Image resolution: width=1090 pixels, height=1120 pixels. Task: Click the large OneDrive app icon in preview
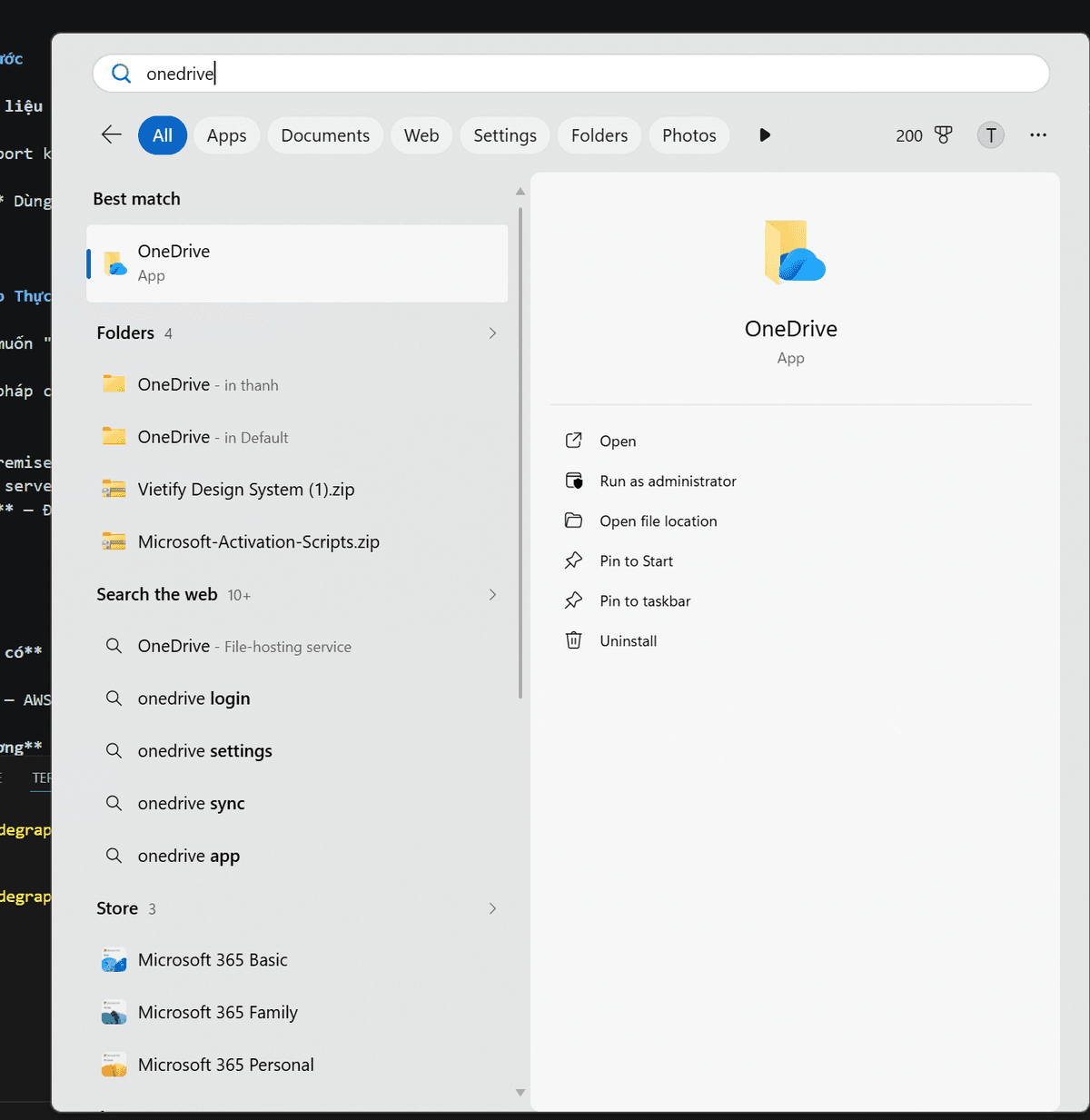pyautogui.click(x=793, y=252)
